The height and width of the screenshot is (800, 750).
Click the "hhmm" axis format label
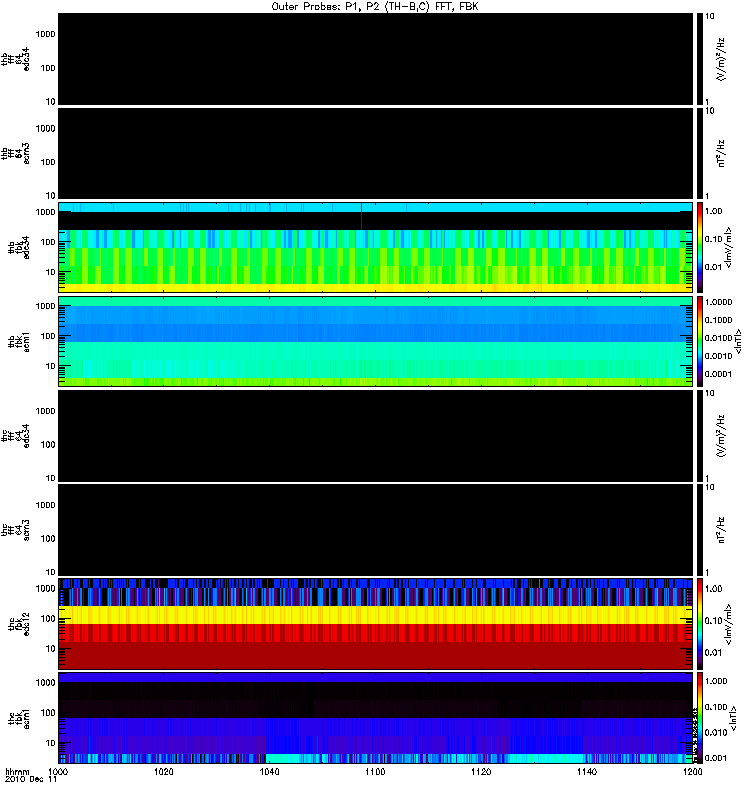point(17,771)
